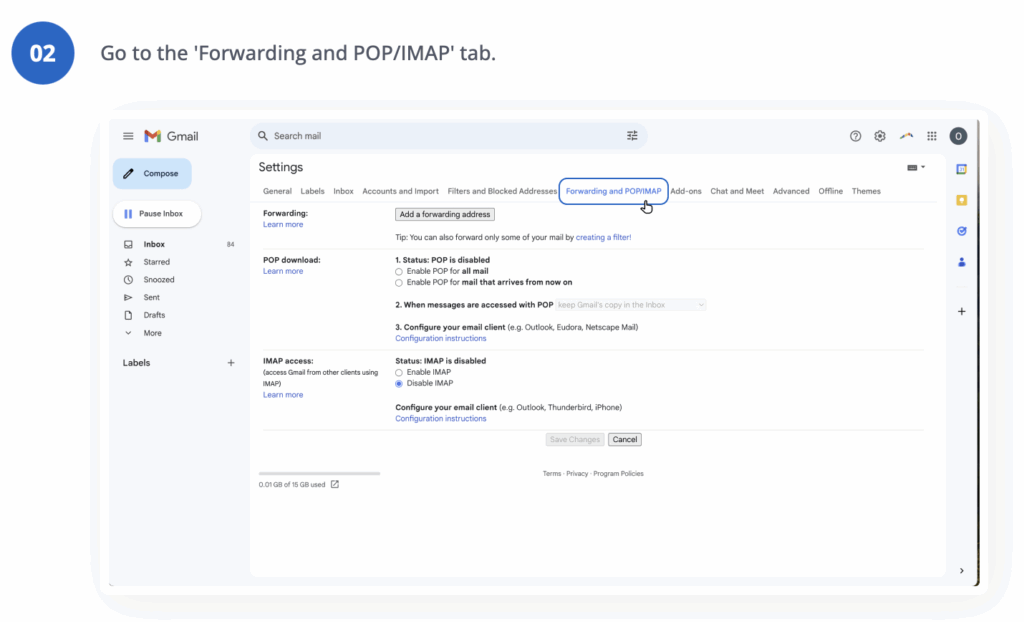This screenshot has width=1024, height=622.
Task: Open Google Contacts from the side panel
Action: pos(961,262)
